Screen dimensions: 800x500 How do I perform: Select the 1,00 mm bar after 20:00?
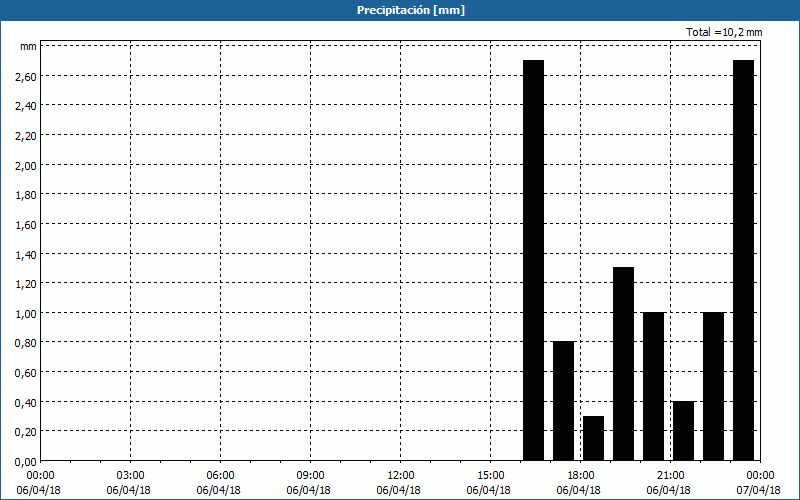(x=654, y=386)
